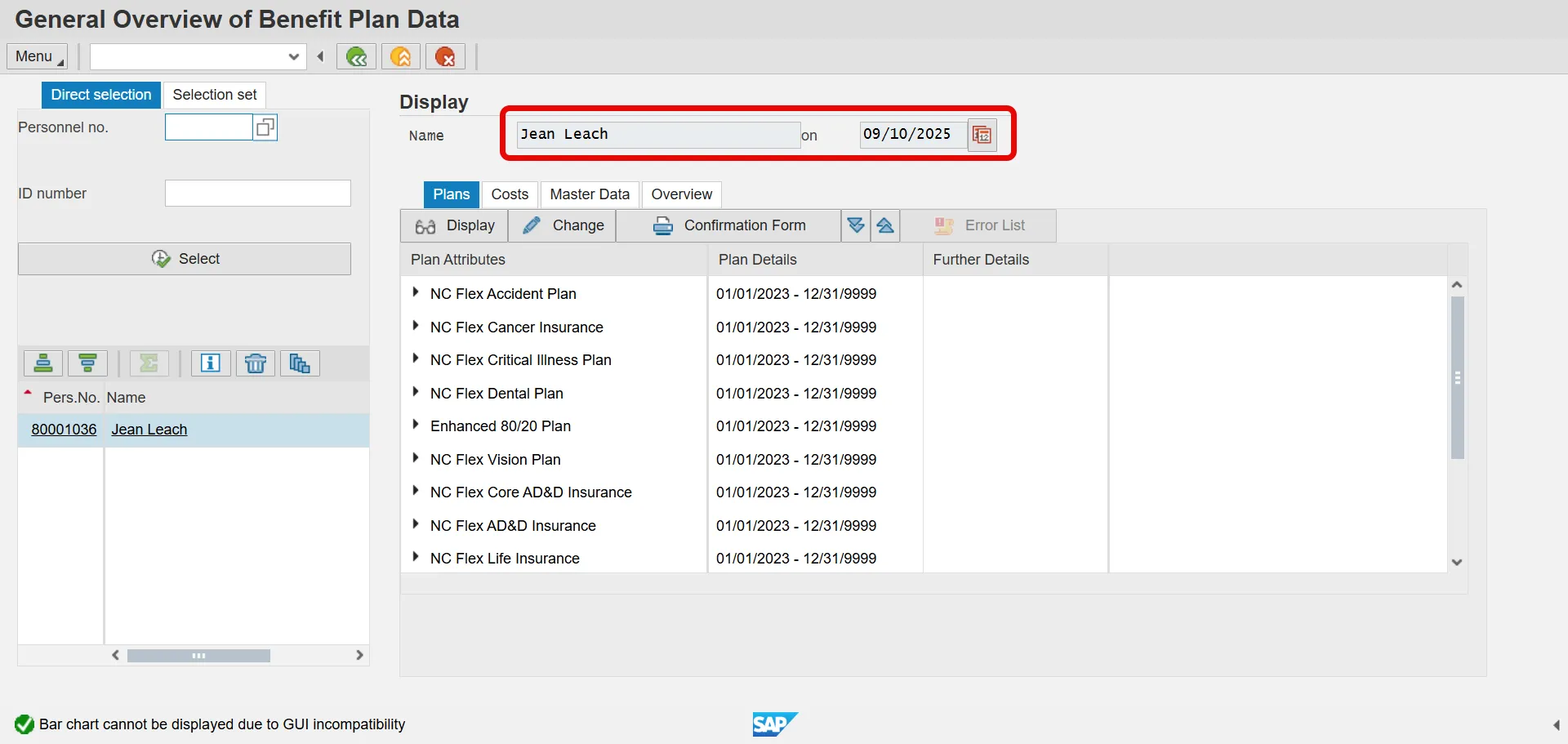
Task: Open the calendar date picker icon
Action: [982, 135]
